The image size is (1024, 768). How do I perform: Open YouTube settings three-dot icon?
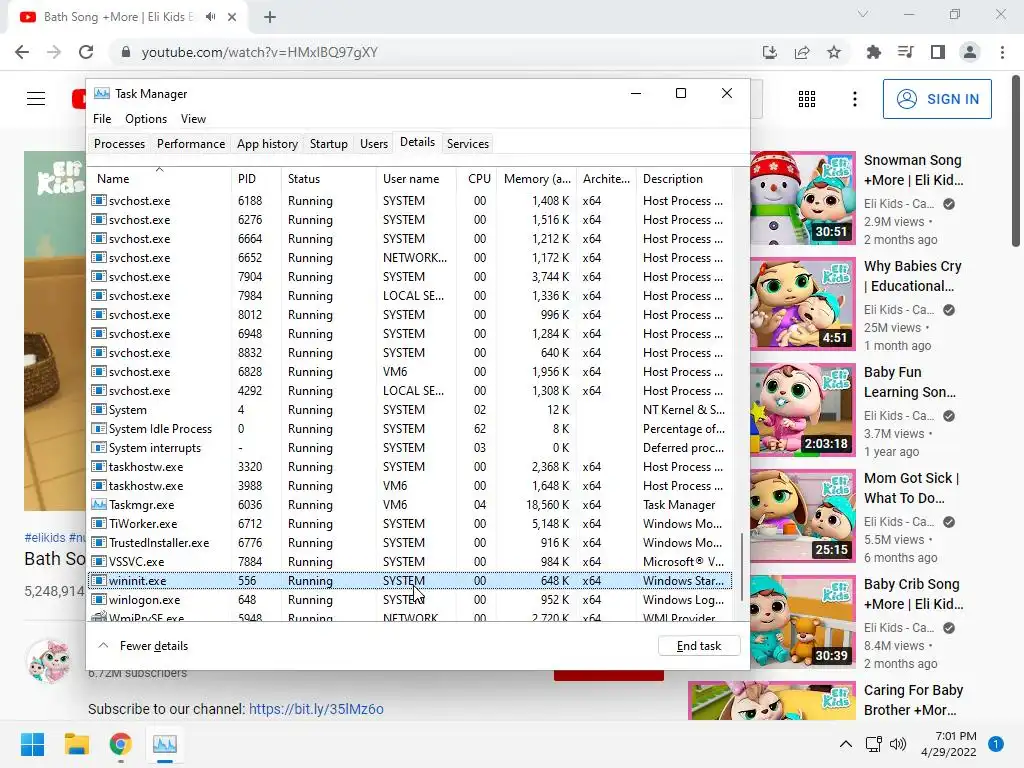855,99
